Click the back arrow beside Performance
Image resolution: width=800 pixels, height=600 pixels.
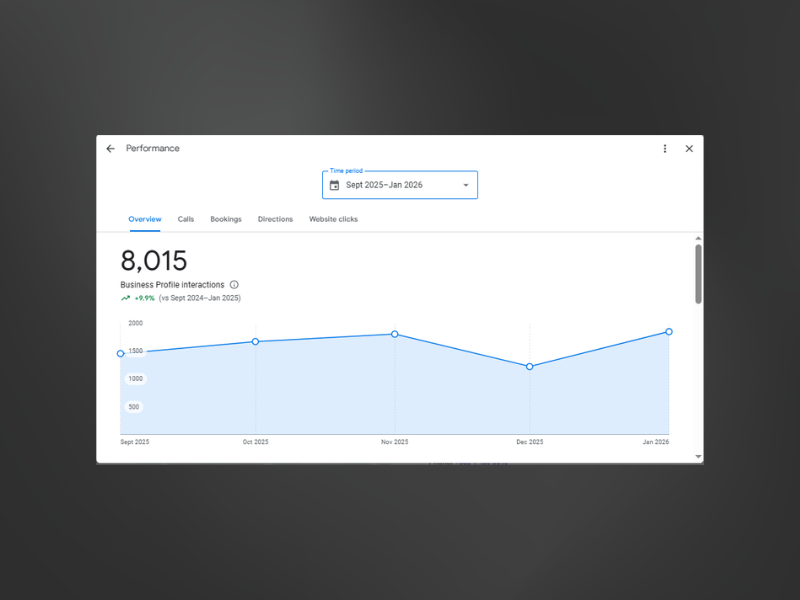click(111, 149)
